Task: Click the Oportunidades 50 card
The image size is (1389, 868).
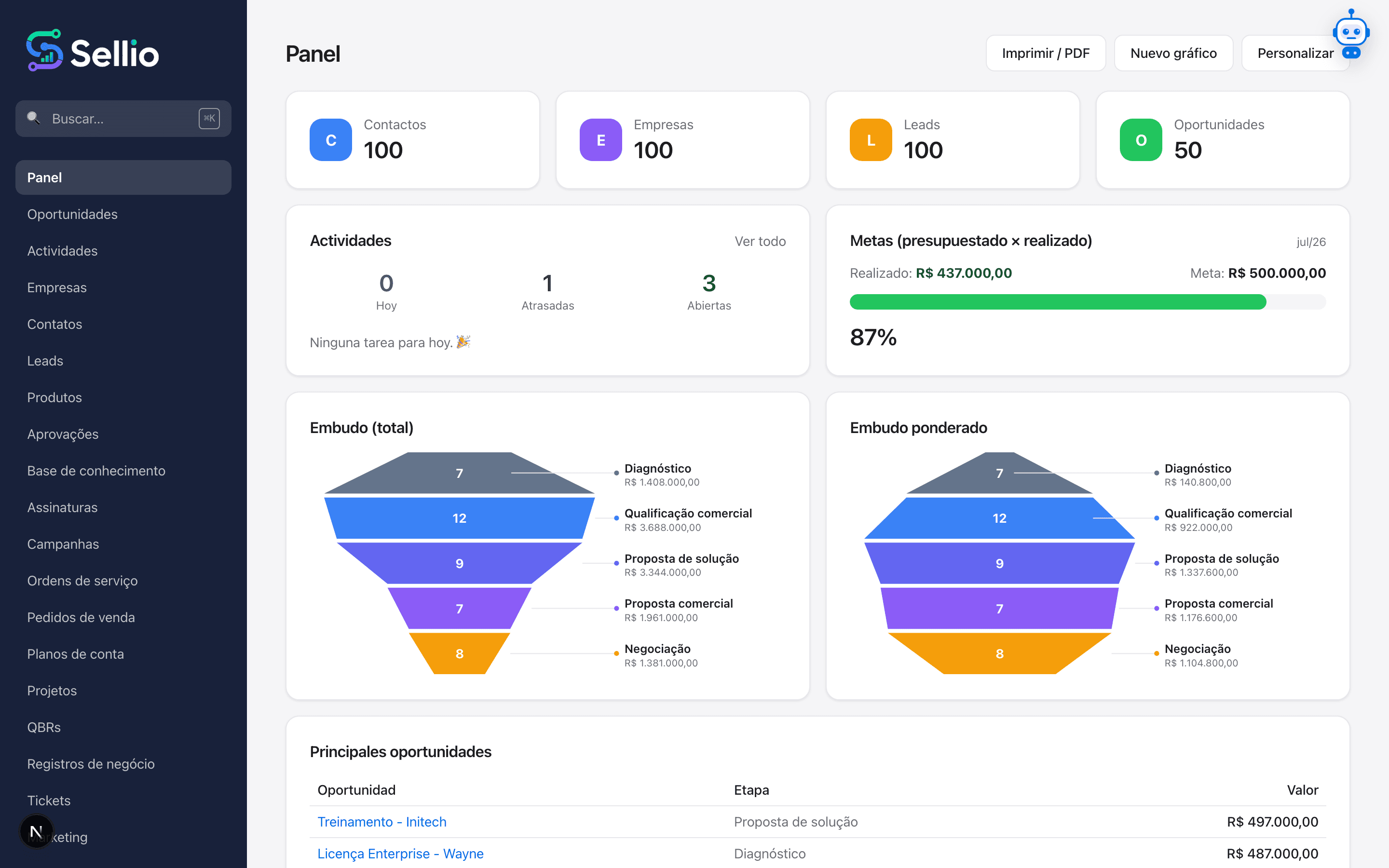Action: click(1223, 140)
